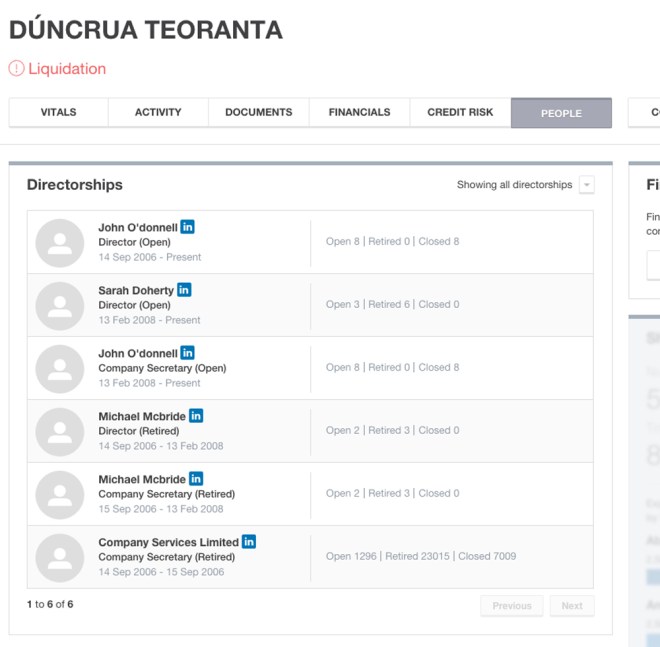Switch to the Activity tab
Screen dimensions: 660x647
[x=158, y=112]
